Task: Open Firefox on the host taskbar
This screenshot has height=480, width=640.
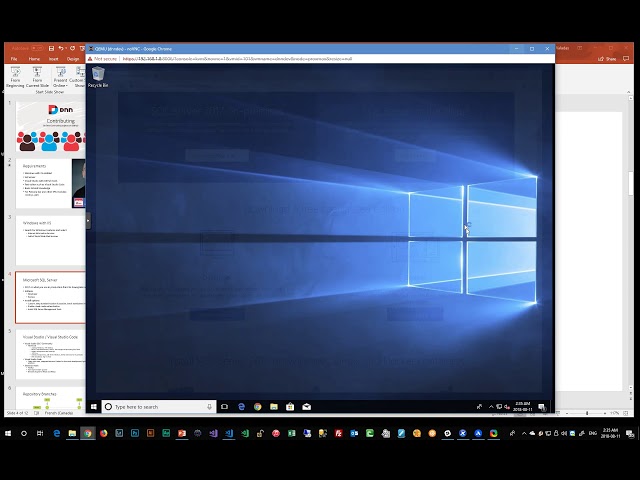Action: (104, 433)
